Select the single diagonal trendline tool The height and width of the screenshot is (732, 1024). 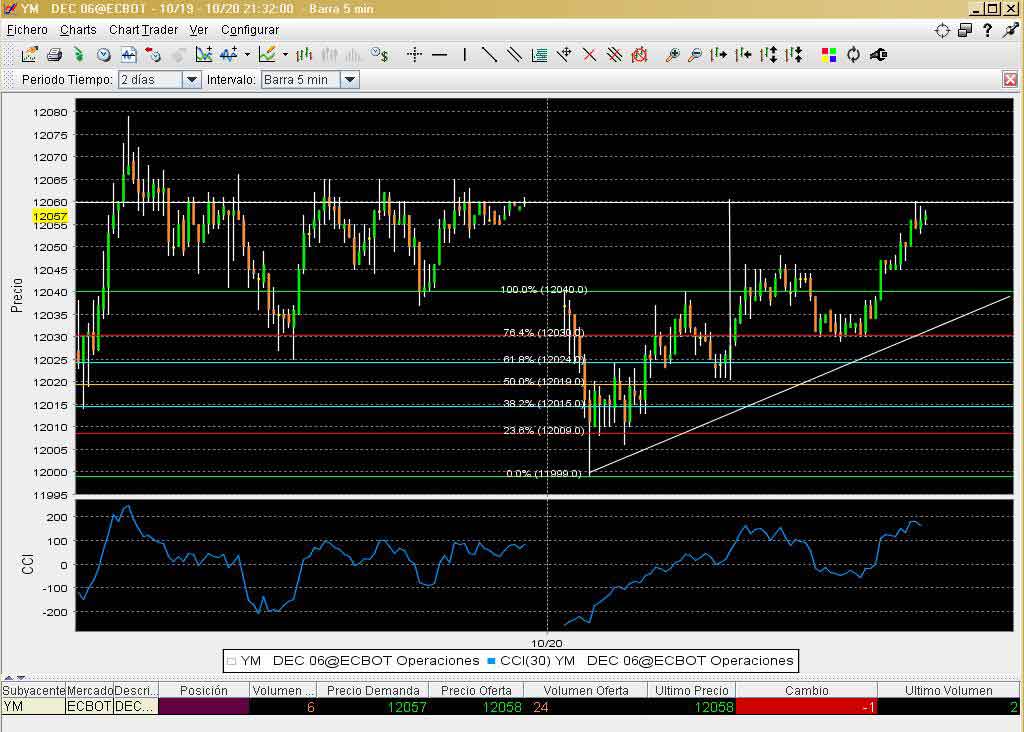489,55
